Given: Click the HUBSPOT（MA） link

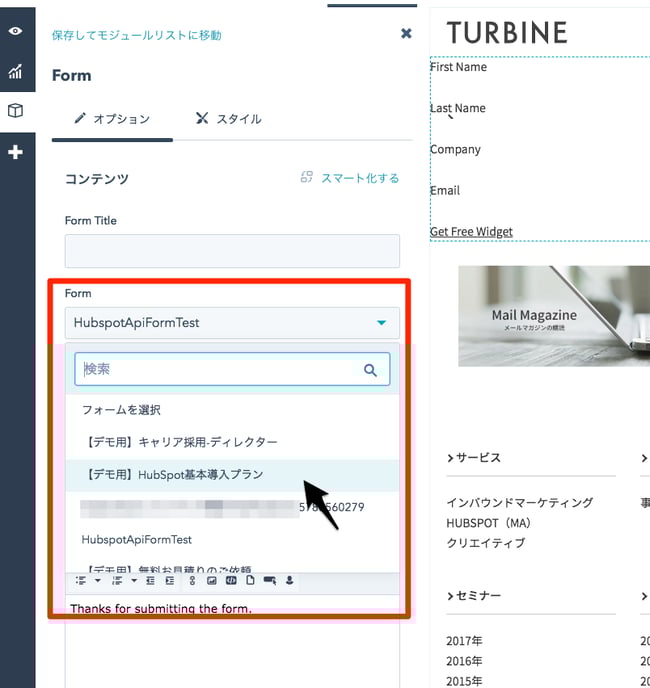Looking at the screenshot, I should click(489, 523).
